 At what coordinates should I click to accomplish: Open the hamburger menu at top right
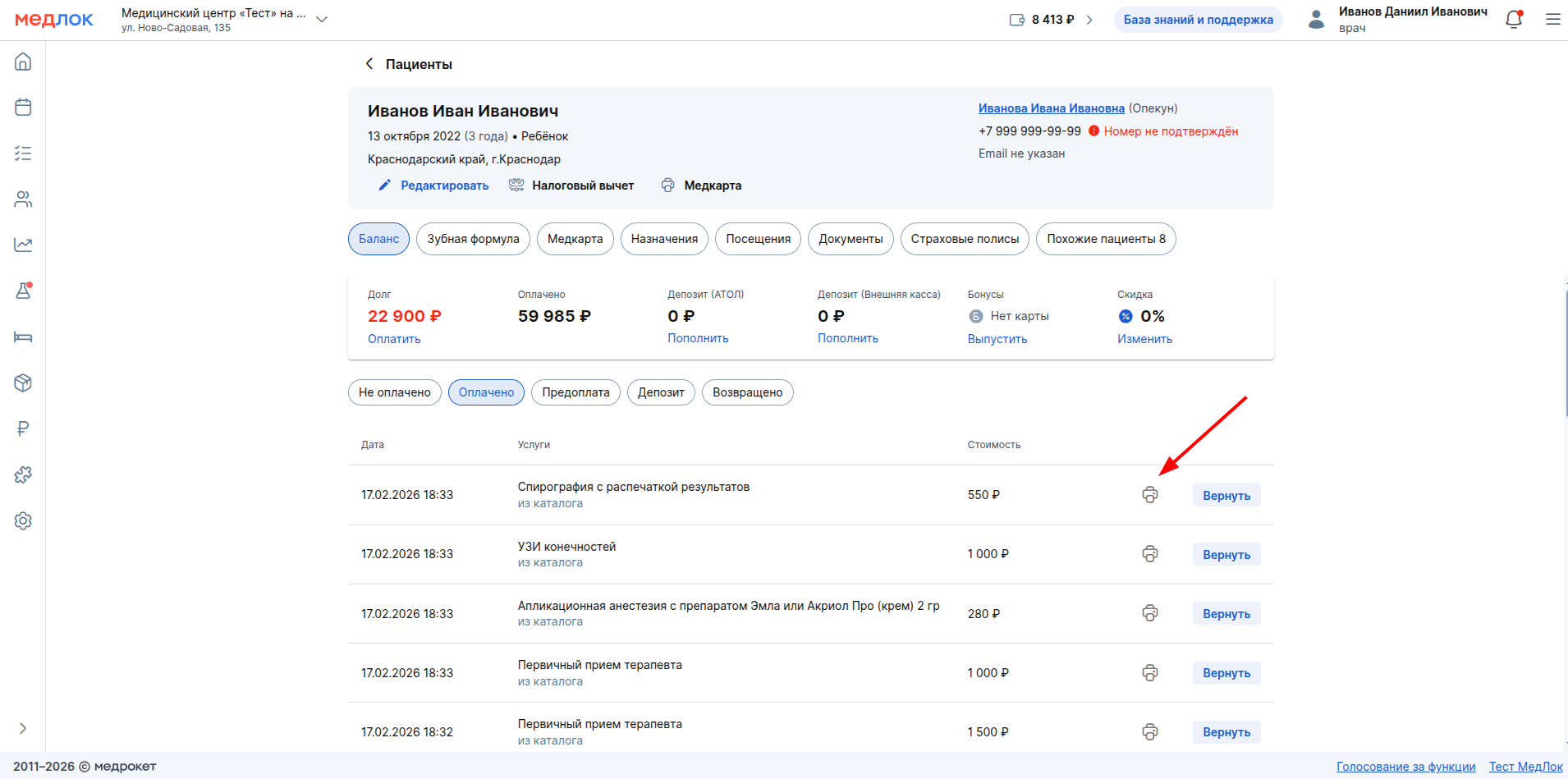(1552, 20)
